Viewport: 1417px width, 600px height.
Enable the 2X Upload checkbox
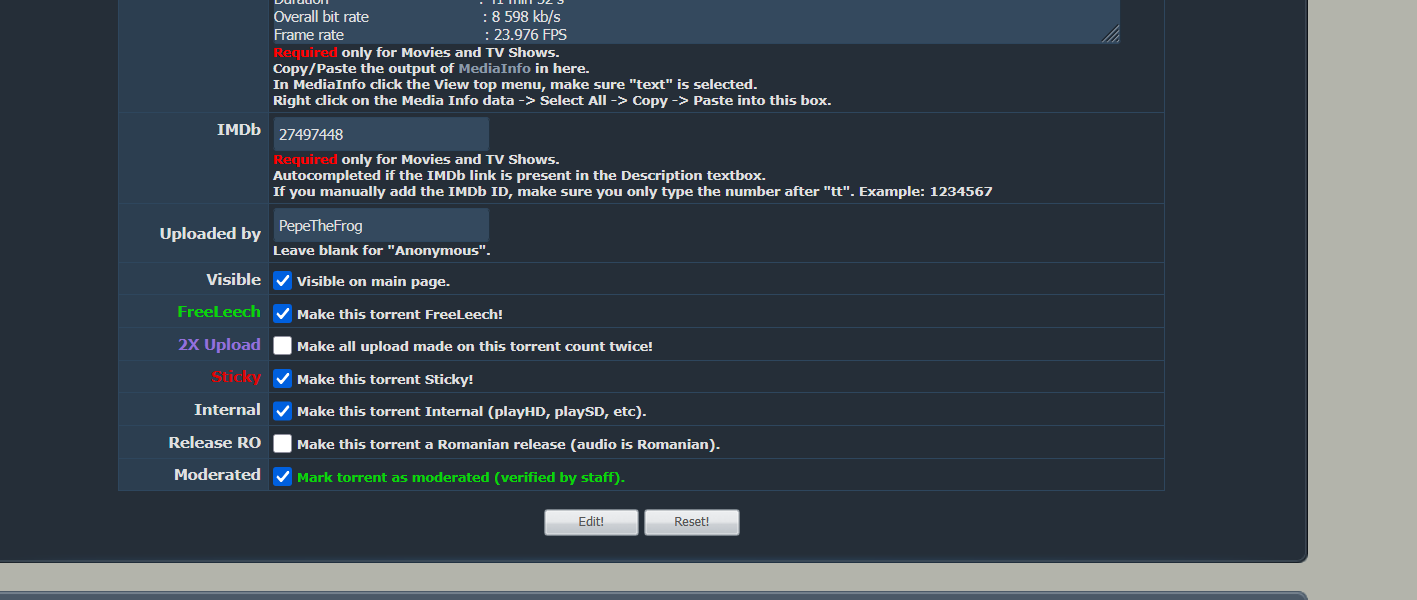click(x=283, y=346)
